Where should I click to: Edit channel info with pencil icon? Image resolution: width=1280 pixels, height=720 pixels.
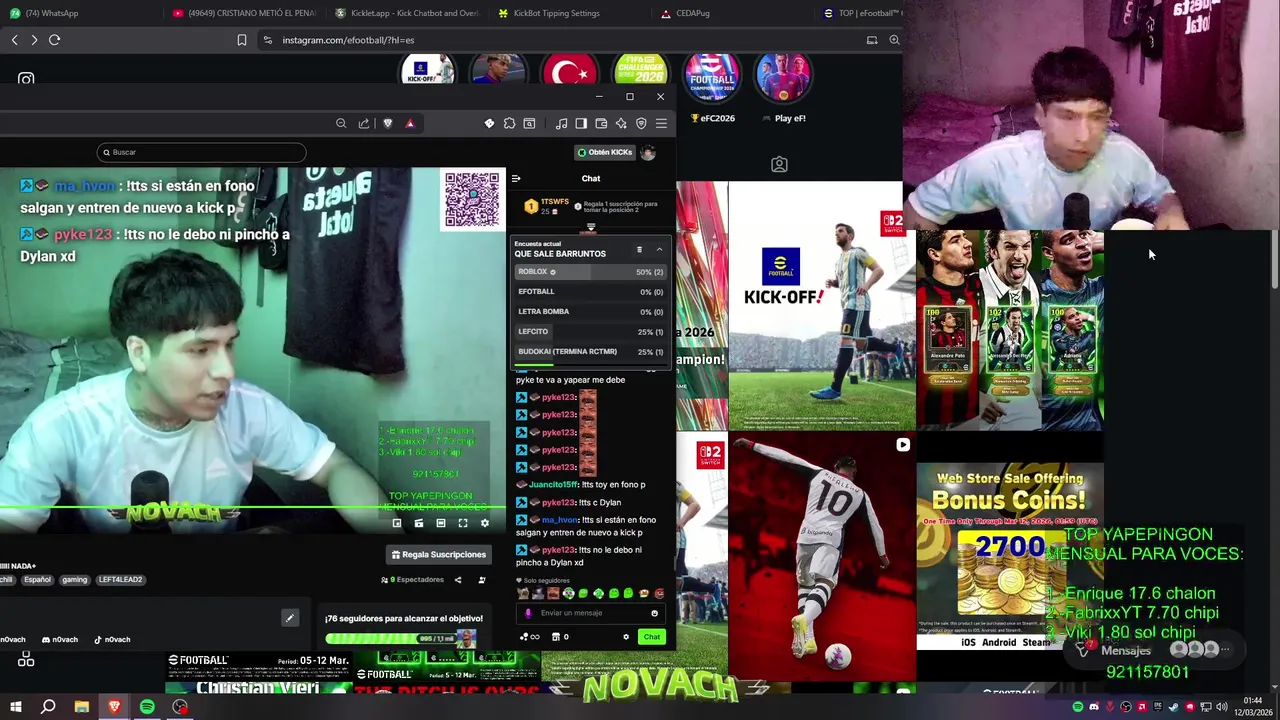click(x=290, y=618)
